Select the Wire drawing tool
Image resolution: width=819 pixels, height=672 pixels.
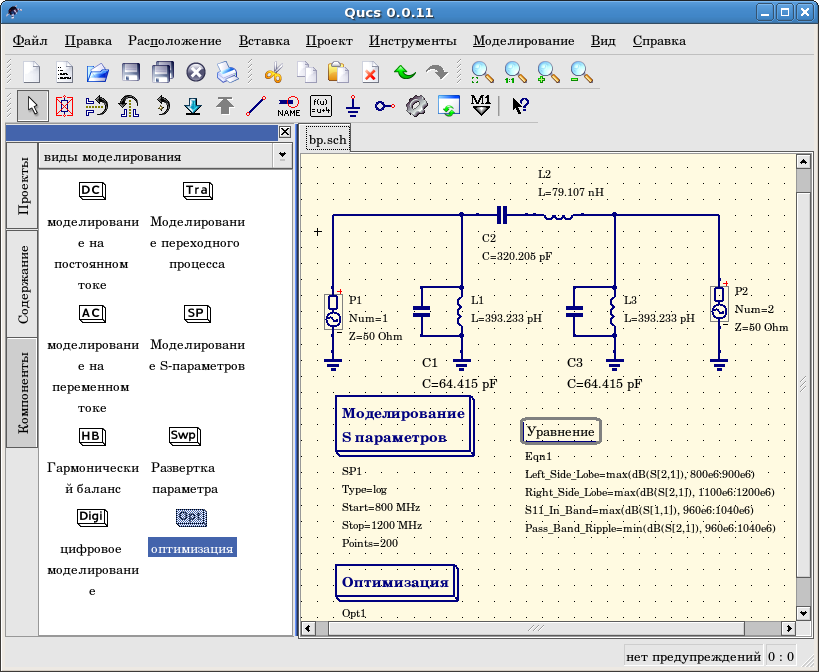[x=256, y=104]
